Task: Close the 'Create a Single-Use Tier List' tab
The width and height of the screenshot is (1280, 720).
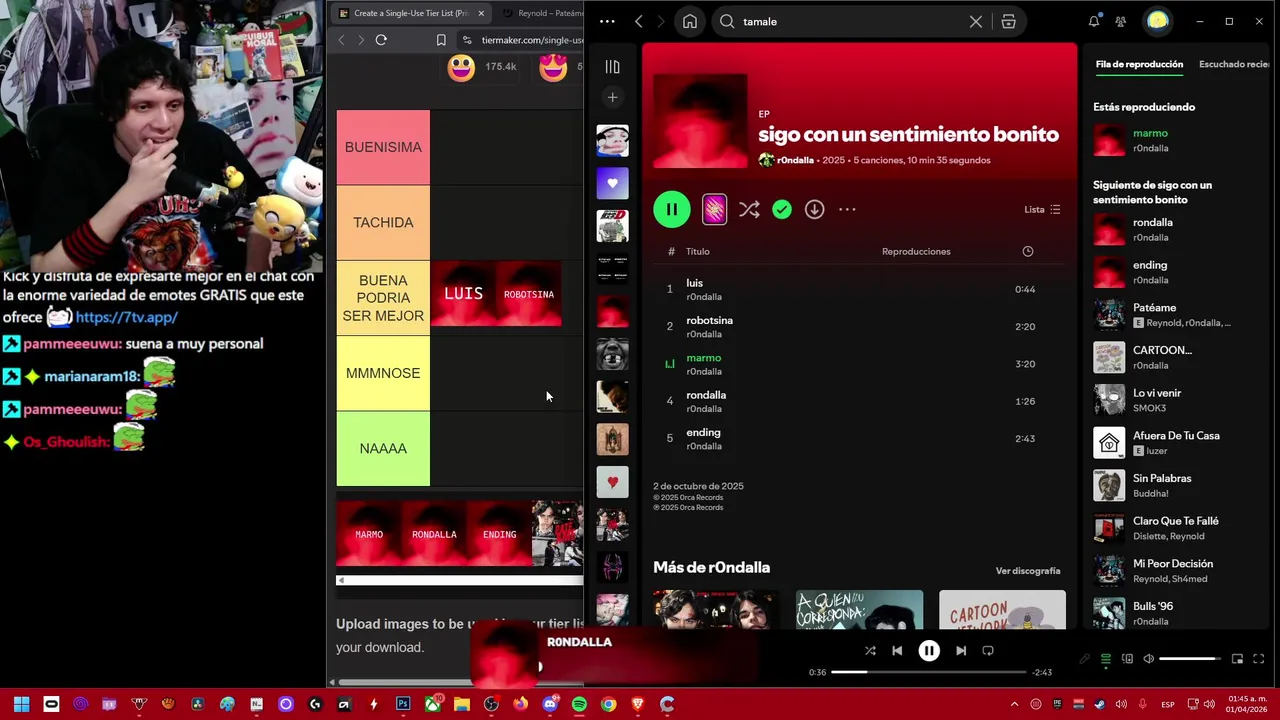Action: tap(481, 13)
